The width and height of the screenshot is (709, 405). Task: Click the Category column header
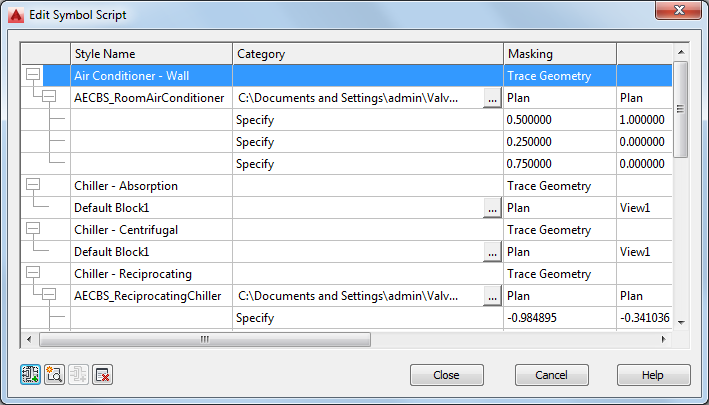pos(367,53)
